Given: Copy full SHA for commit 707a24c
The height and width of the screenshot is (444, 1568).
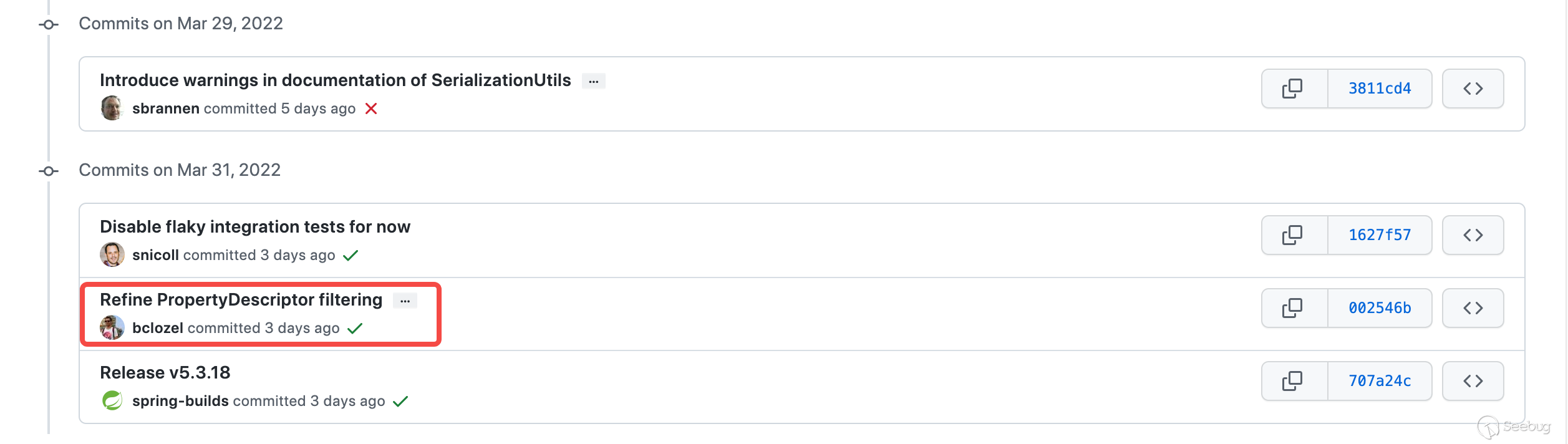Looking at the screenshot, I should pyautogui.click(x=1294, y=381).
